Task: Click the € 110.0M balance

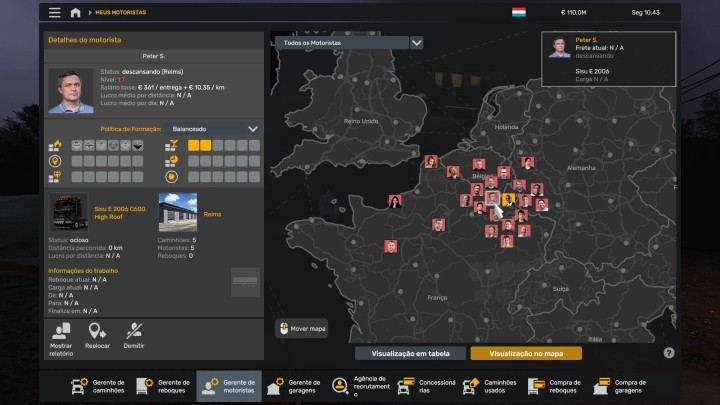Action: coord(573,12)
